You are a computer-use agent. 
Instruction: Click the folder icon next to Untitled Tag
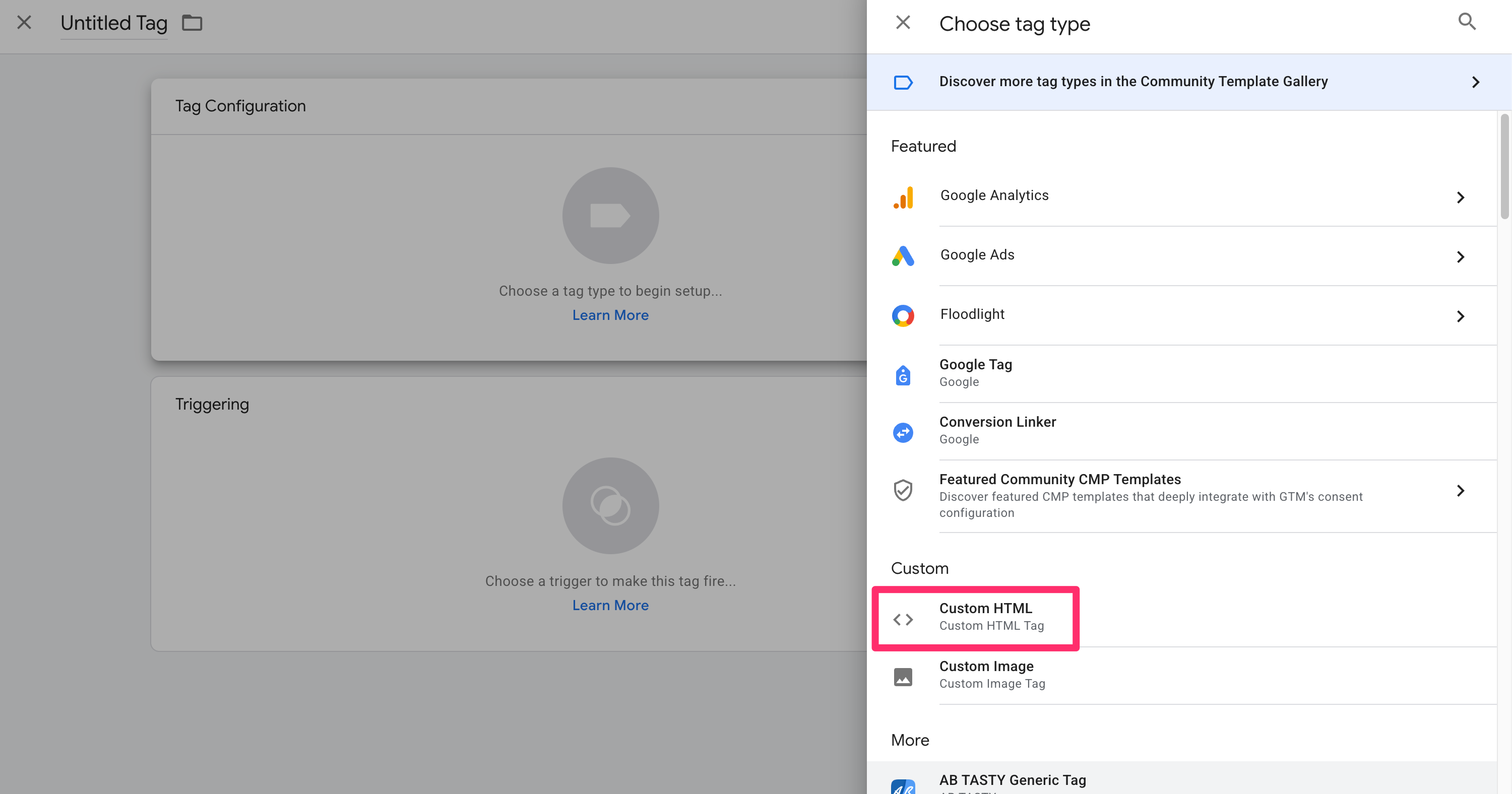pyautogui.click(x=192, y=24)
